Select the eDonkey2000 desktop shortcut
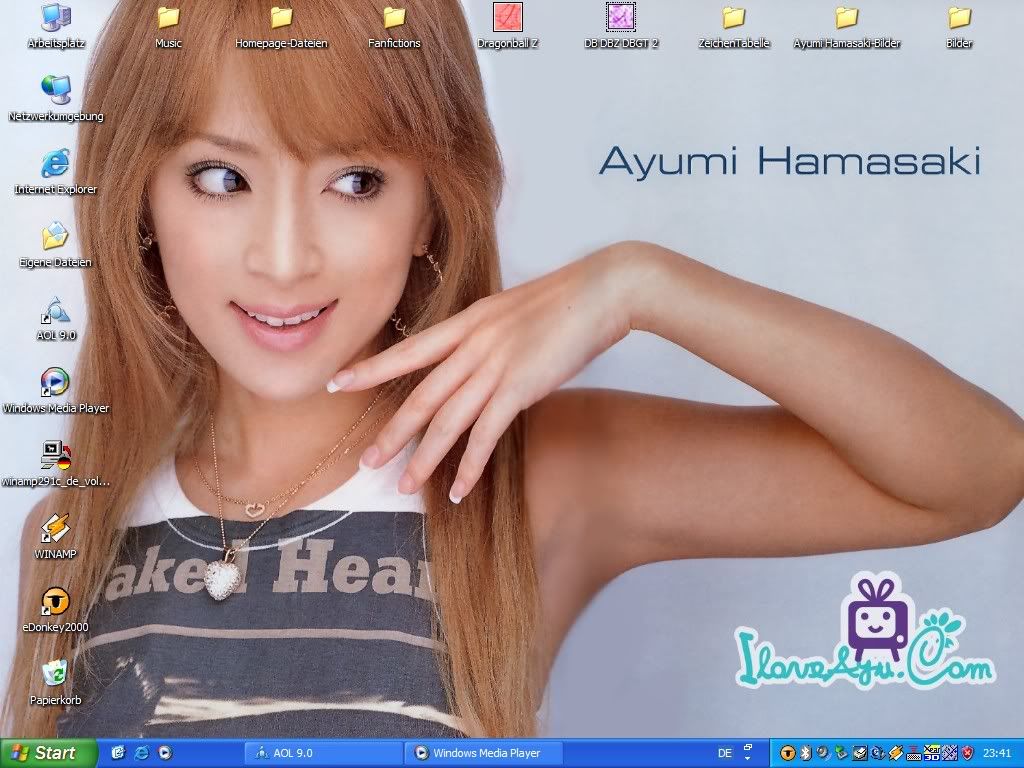Screen dimensions: 1024x768 [x=56, y=610]
